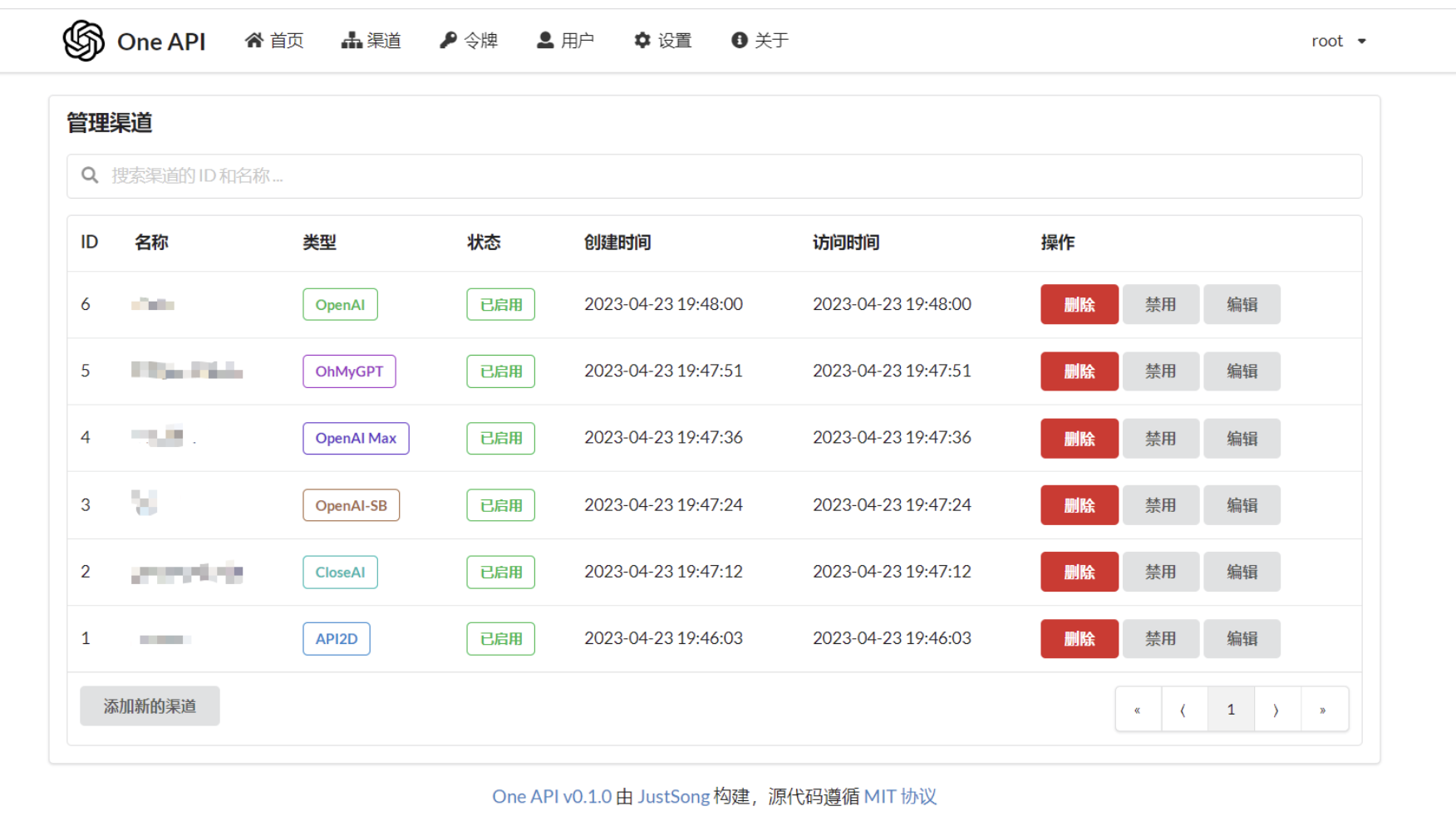Screen dimensions: 1456x816
Task: Click the info icon for 关于
Action: coord(739,41)
